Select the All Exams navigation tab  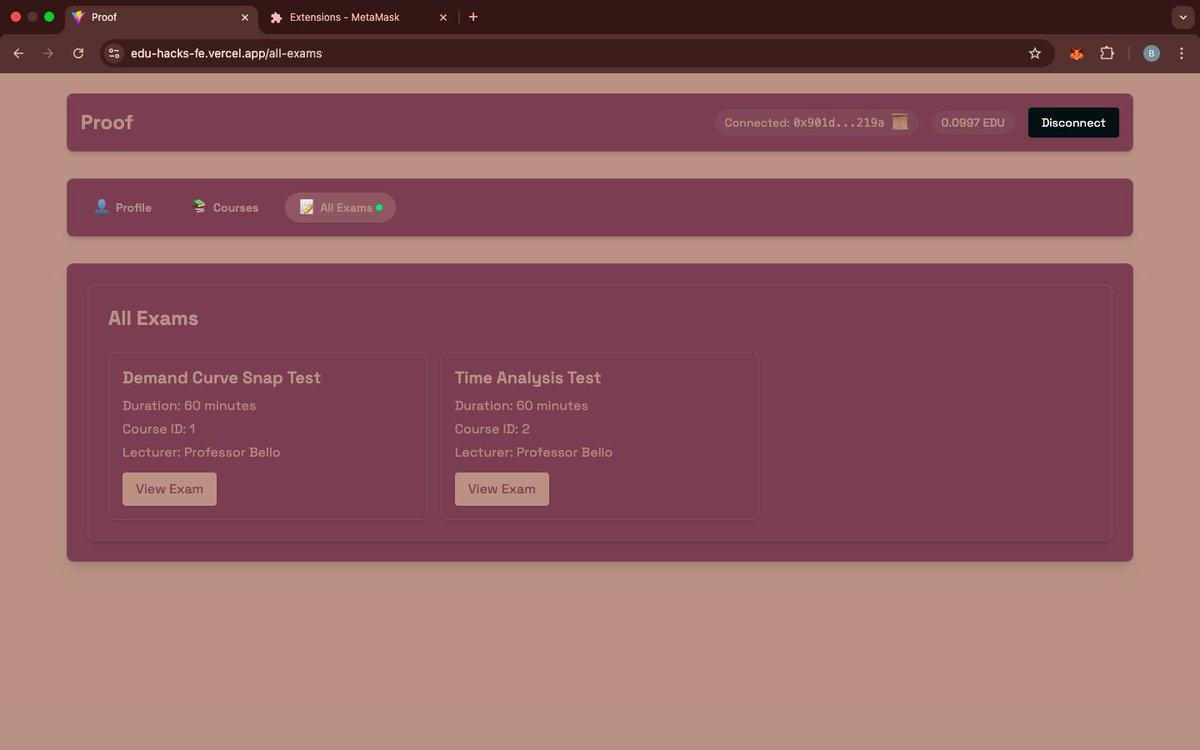(x=340, y=207)
